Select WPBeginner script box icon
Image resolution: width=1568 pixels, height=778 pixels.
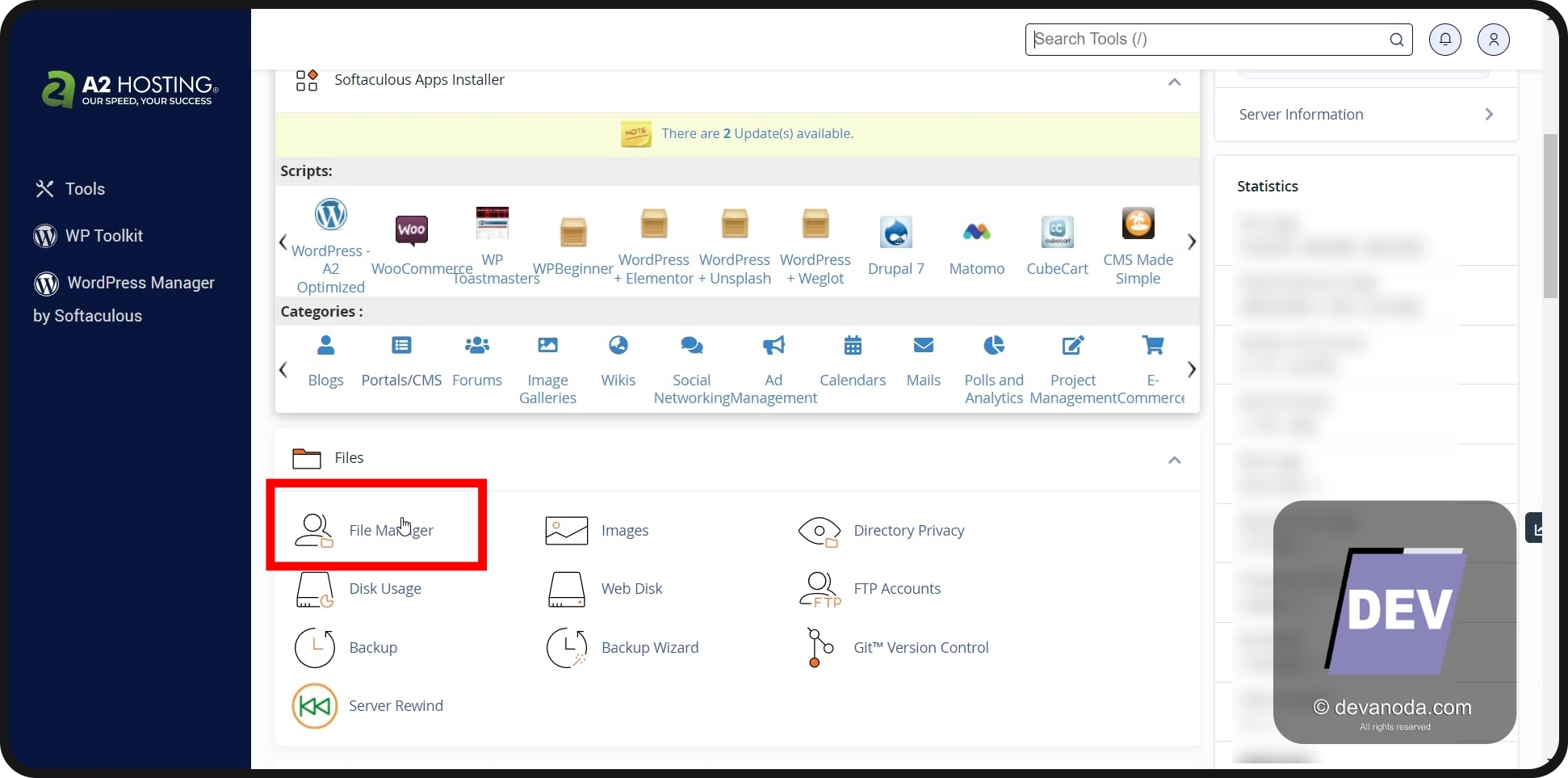(x=573, y=232)
